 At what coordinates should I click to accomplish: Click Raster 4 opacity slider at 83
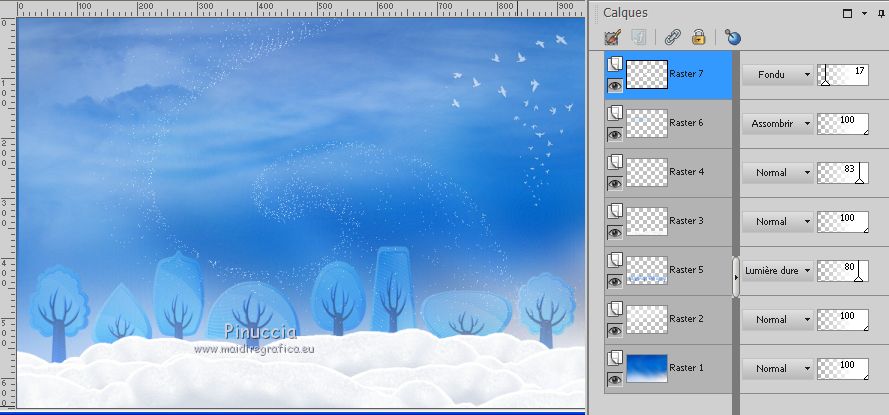[x=843, y=173]
